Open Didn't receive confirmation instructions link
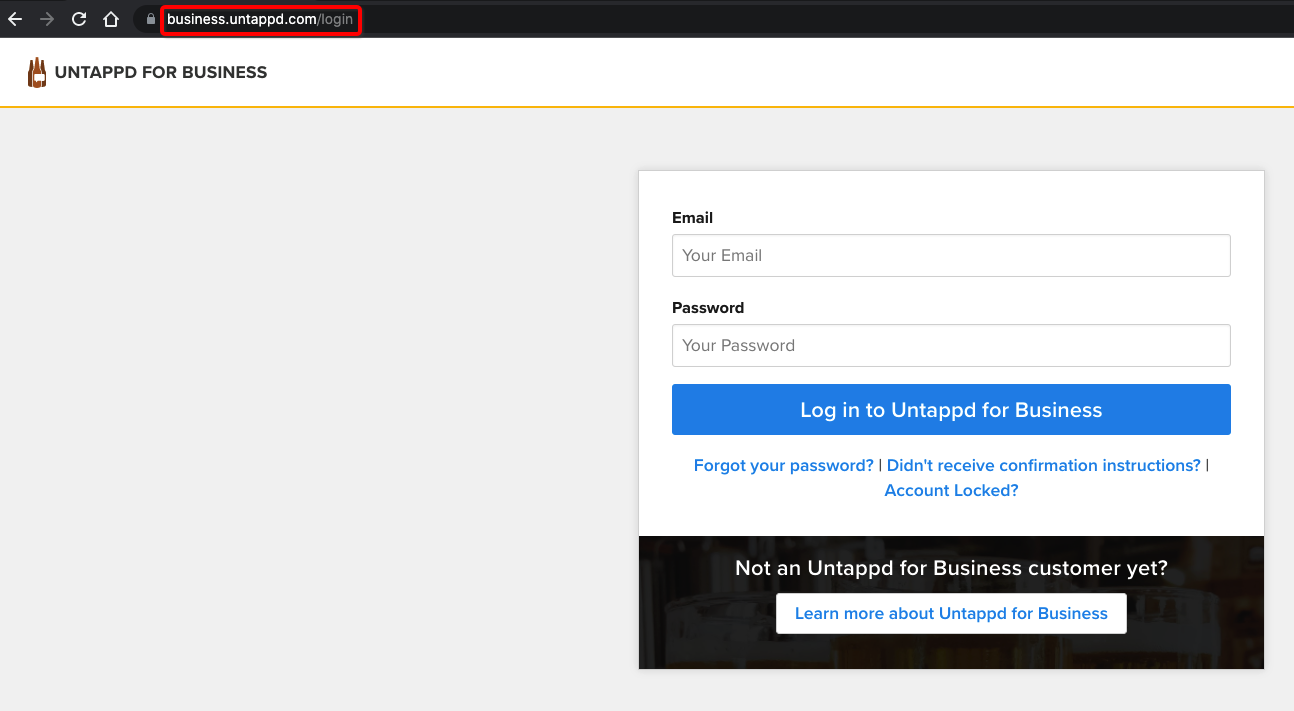Viewport: 1294px width, 711px height. (x=1044, y=465)
